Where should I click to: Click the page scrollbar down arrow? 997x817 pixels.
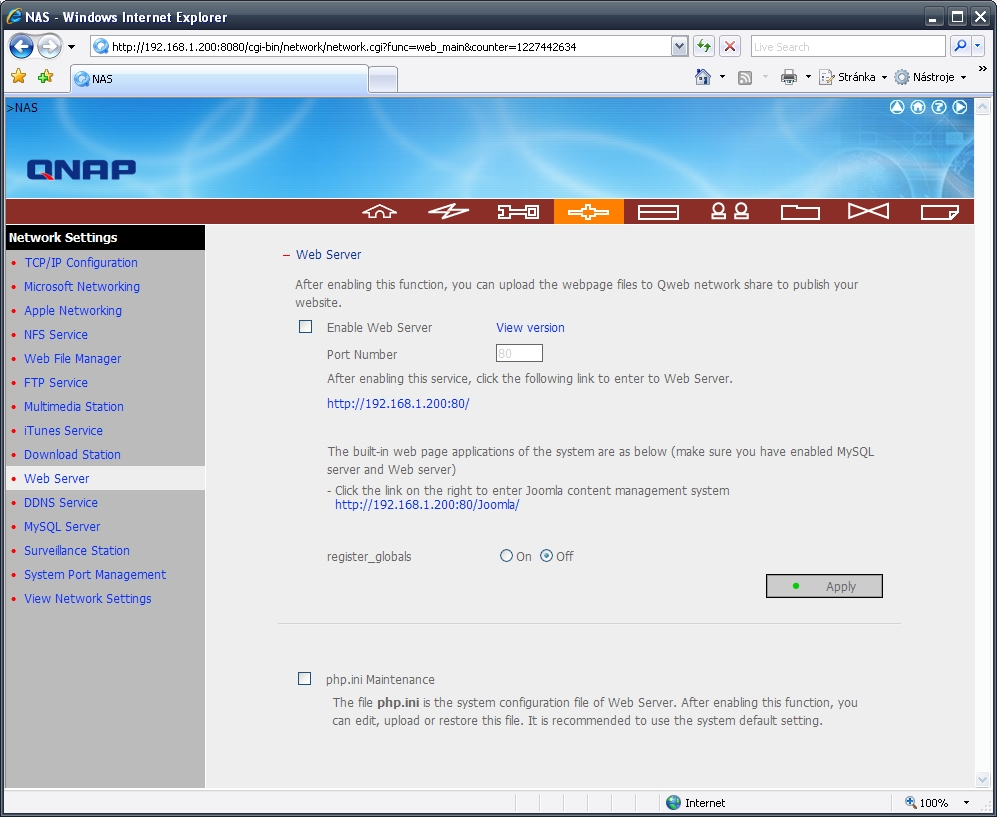tap(982, 779)
